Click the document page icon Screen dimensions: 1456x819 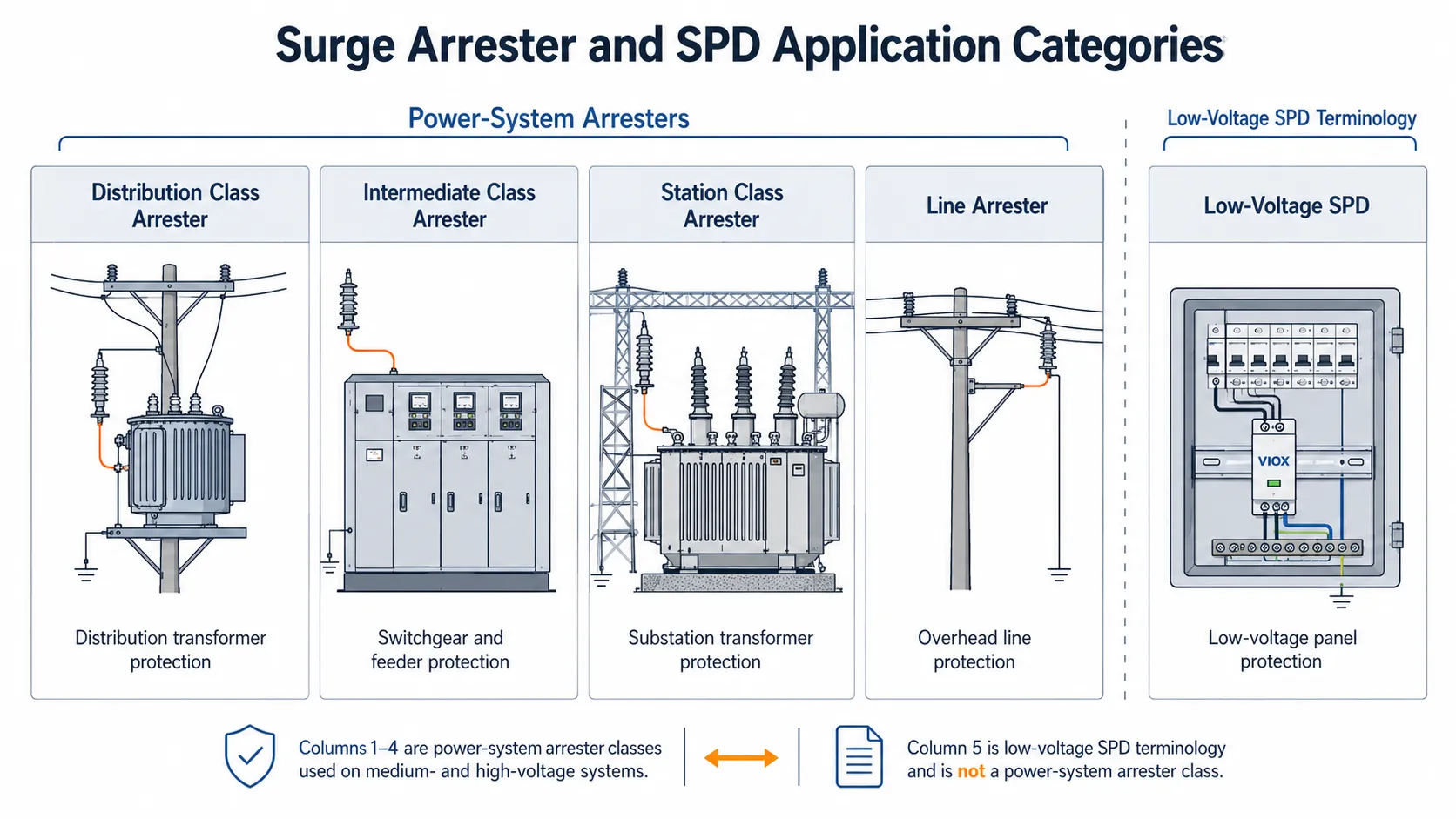[x=859, y=757]
